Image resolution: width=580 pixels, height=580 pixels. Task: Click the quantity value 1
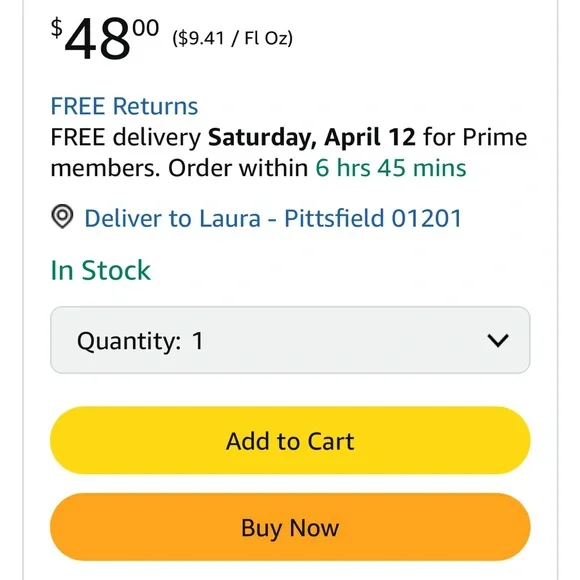pyautogui.click(x=198, y=341)
